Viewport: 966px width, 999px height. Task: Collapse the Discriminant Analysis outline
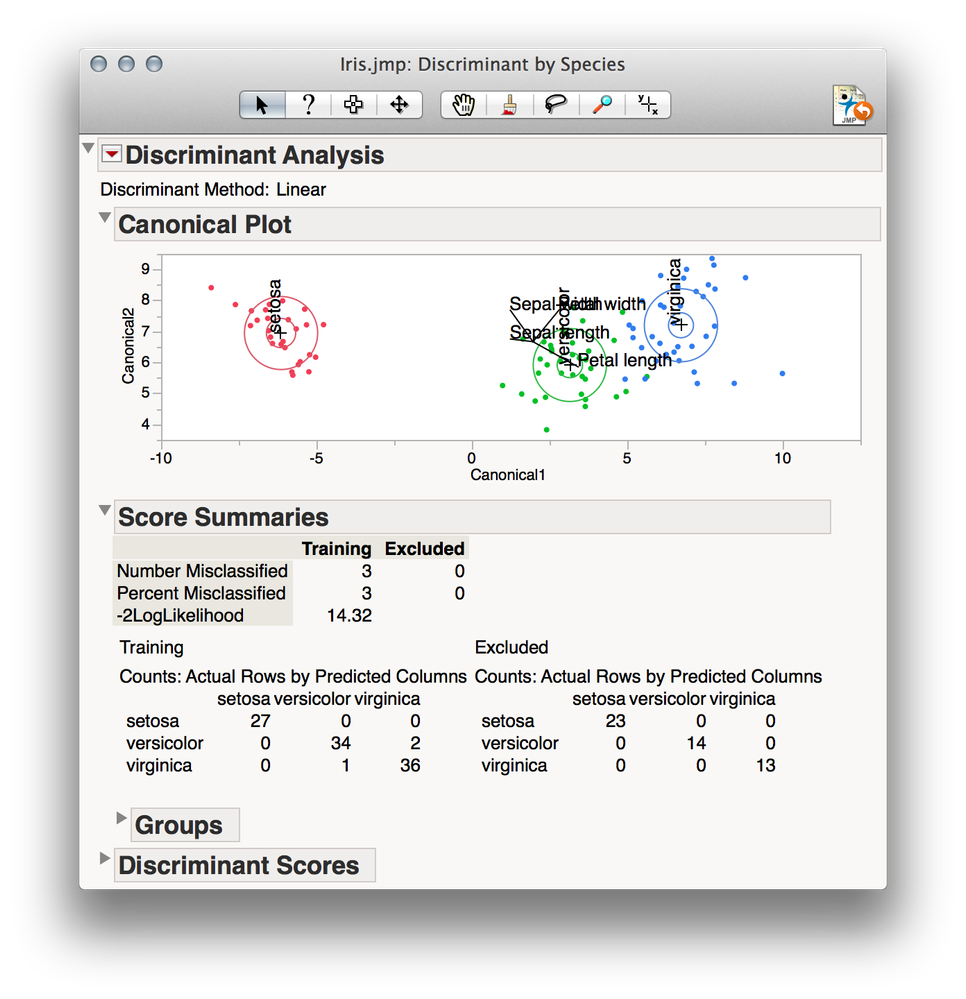89,148
